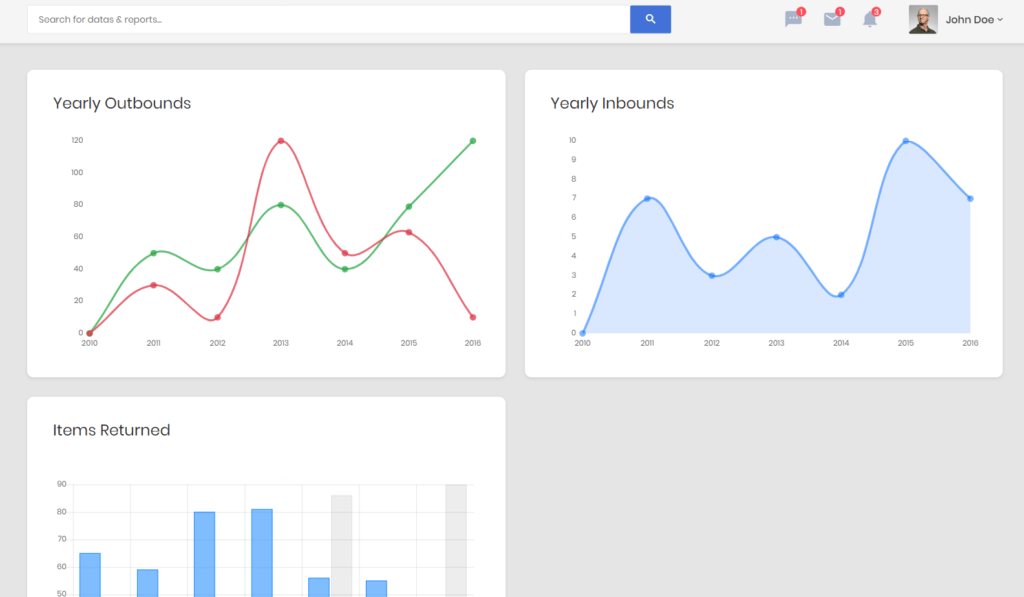
Task: Click the green data point at 2015
Action: (409, 207)
